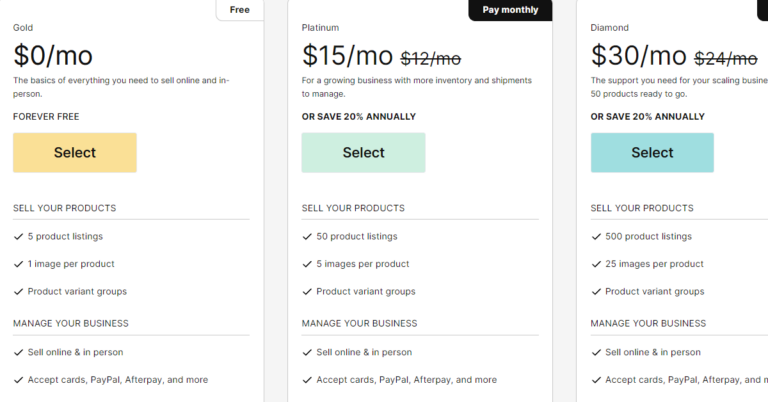Click the "FOREVER FREE" label under Gold
768x402 pixels.
(46, 117)
